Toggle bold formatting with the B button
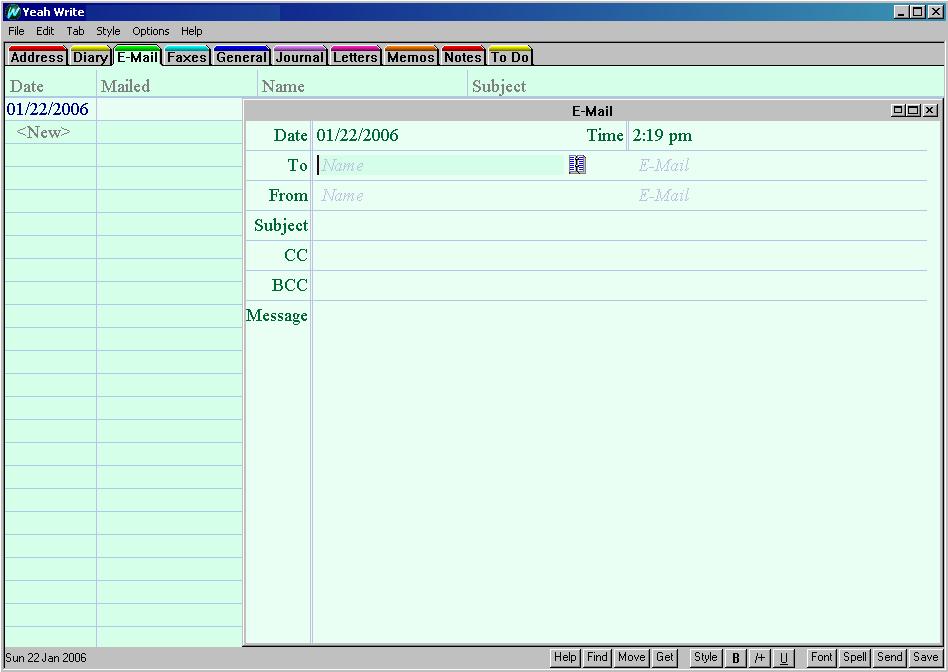The image size is (948, 672). (736, 658)
